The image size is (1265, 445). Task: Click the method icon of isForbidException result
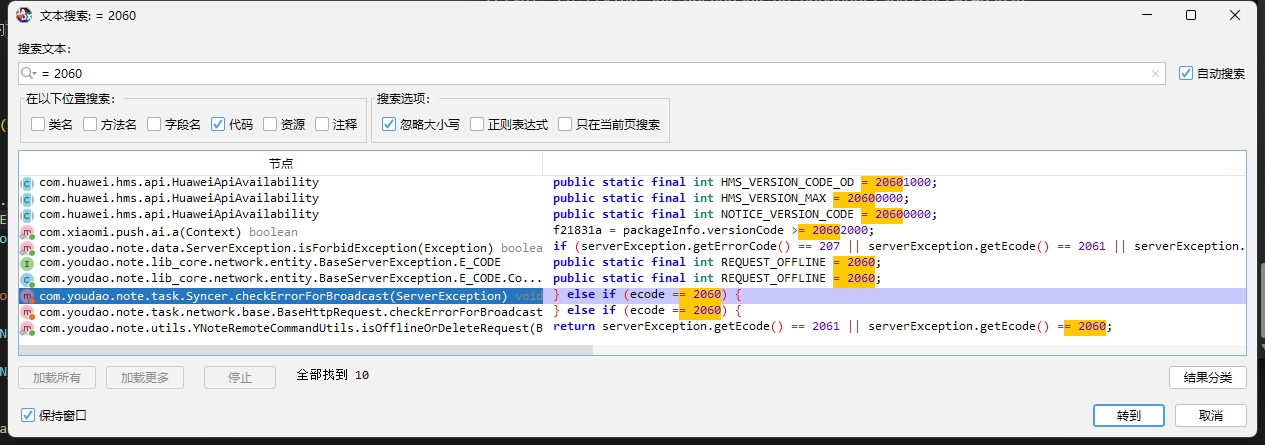pyautogui.click(x=27, y=248)
